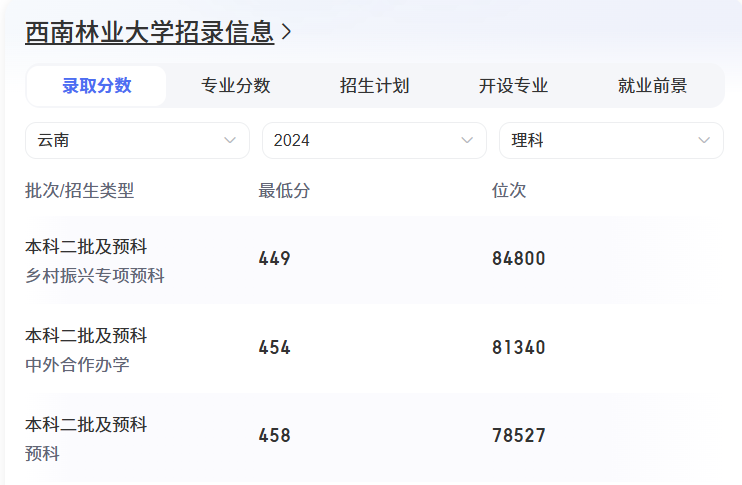Click chevron in 云南 dropdown
This screenshot has width=742, height=485.
click(230, 141)
